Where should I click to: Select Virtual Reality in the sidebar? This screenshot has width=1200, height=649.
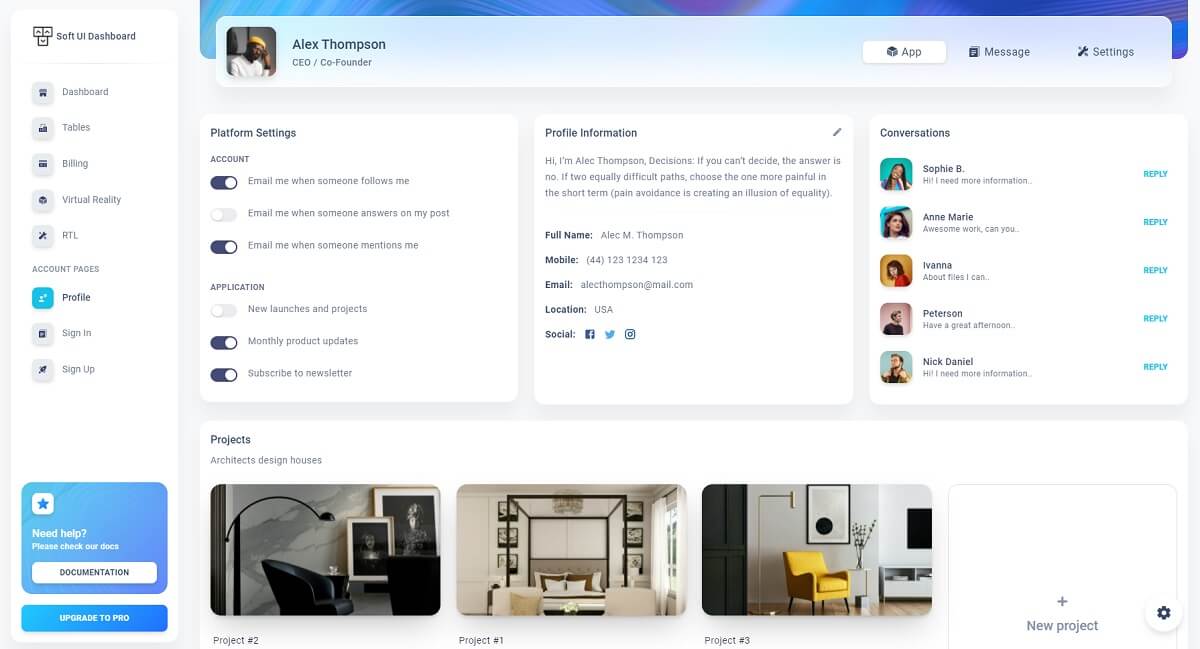click(42, 200)
